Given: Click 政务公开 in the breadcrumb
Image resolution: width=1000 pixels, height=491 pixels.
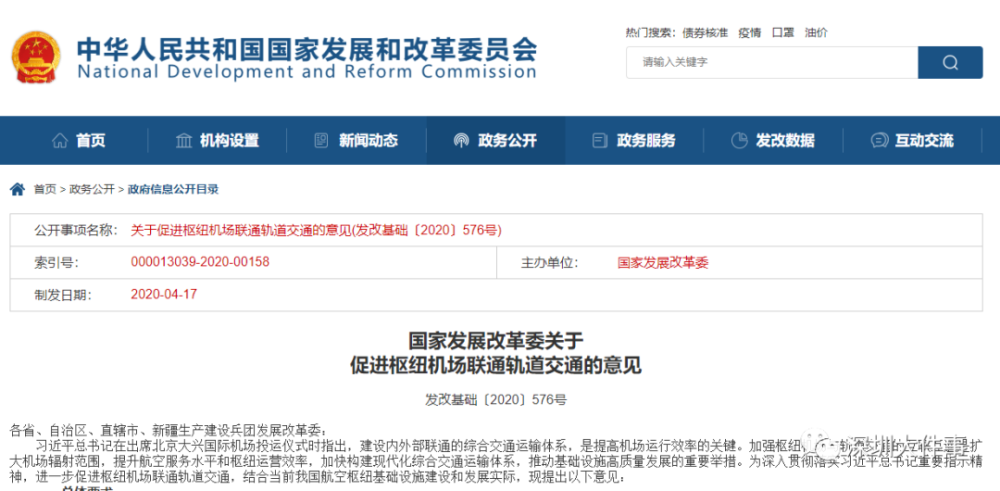Looking at the screenshot, I should 92,189.
